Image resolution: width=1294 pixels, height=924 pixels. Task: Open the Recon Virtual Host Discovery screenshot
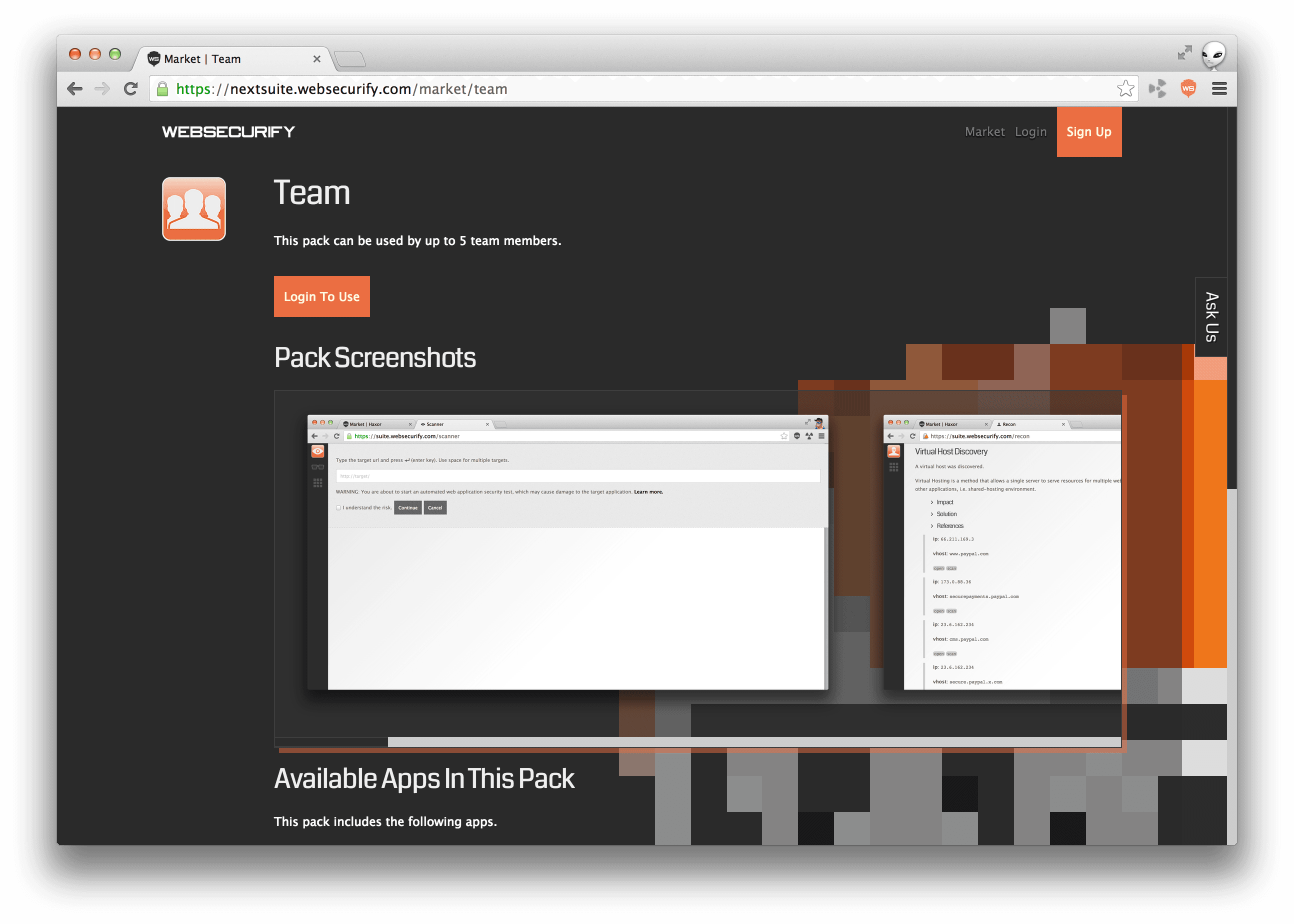coord(1002,552)
